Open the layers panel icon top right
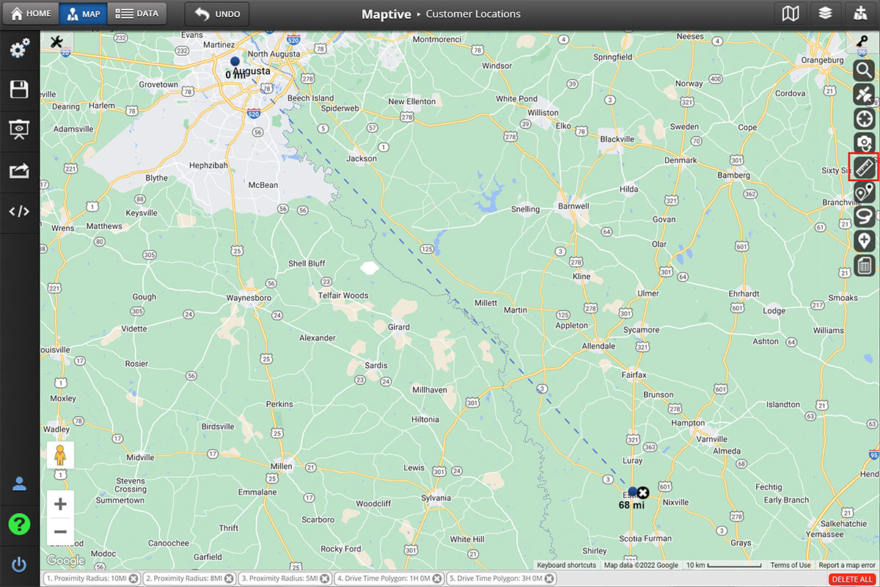Screen dimensions: 880x587 823,13
